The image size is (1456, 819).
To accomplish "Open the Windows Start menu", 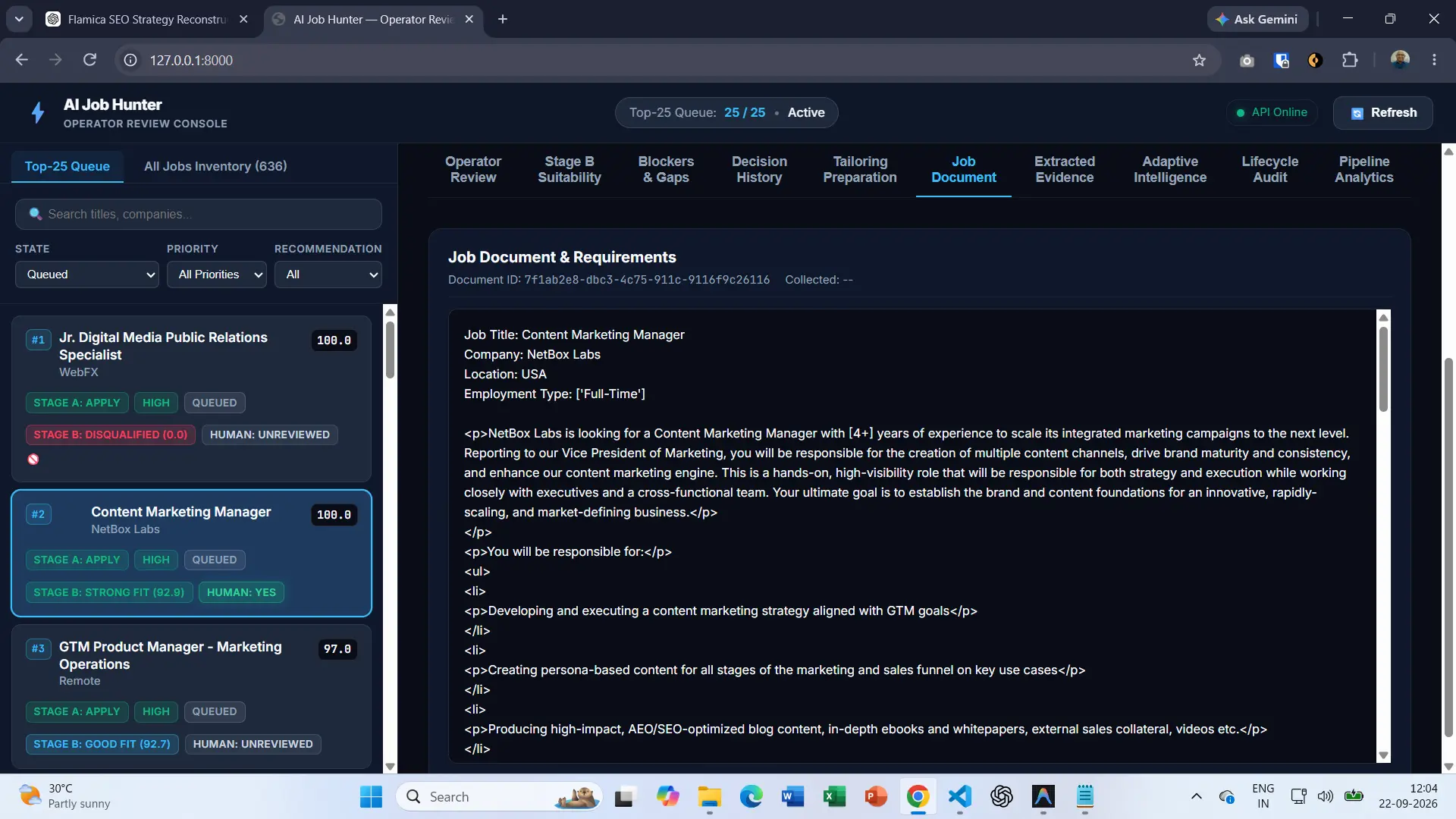I will point(371,797).
